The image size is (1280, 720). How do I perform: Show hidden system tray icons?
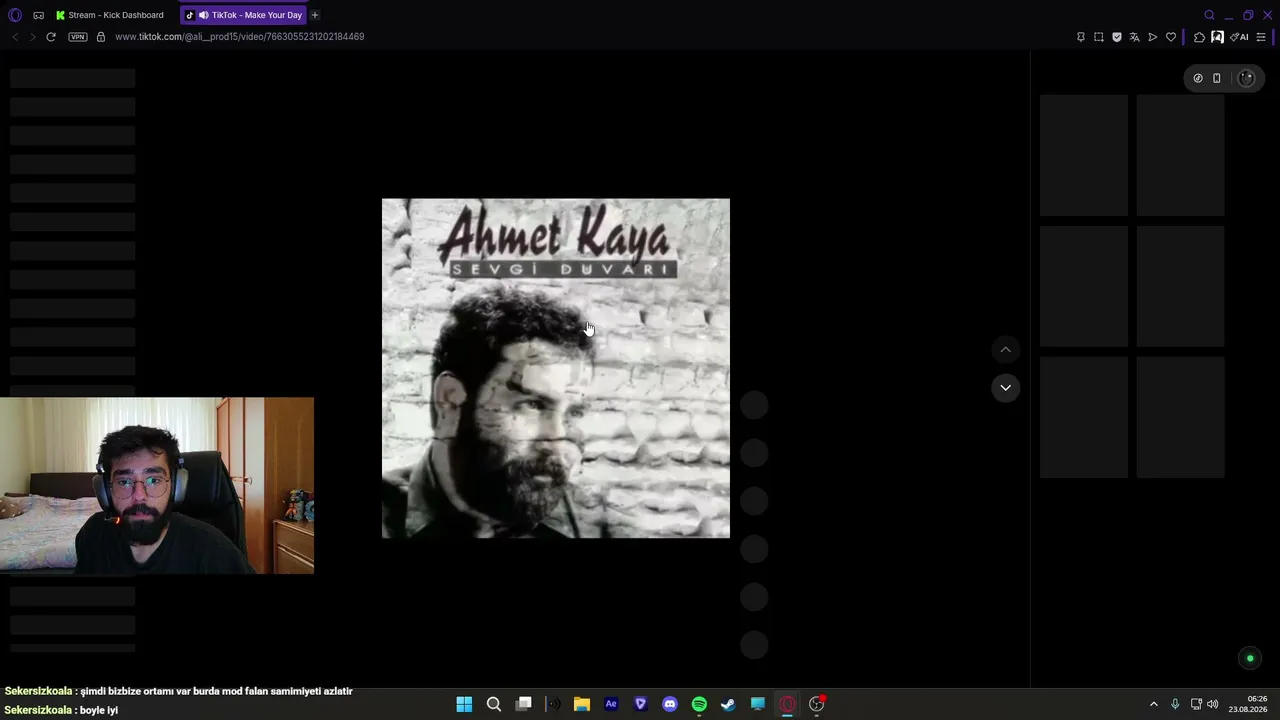1153,704
